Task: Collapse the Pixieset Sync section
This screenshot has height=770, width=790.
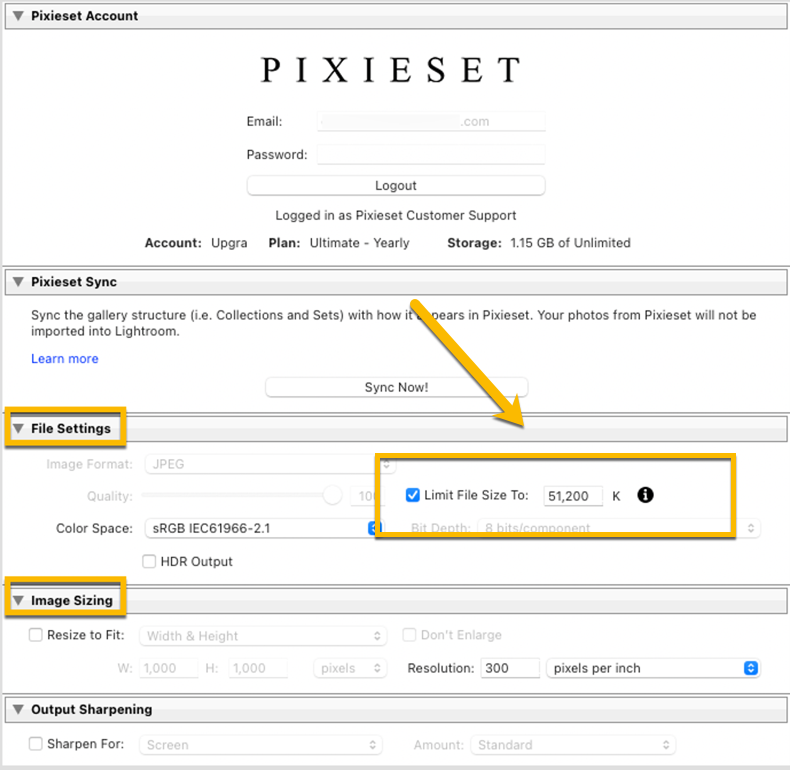Action: (18, 282)
